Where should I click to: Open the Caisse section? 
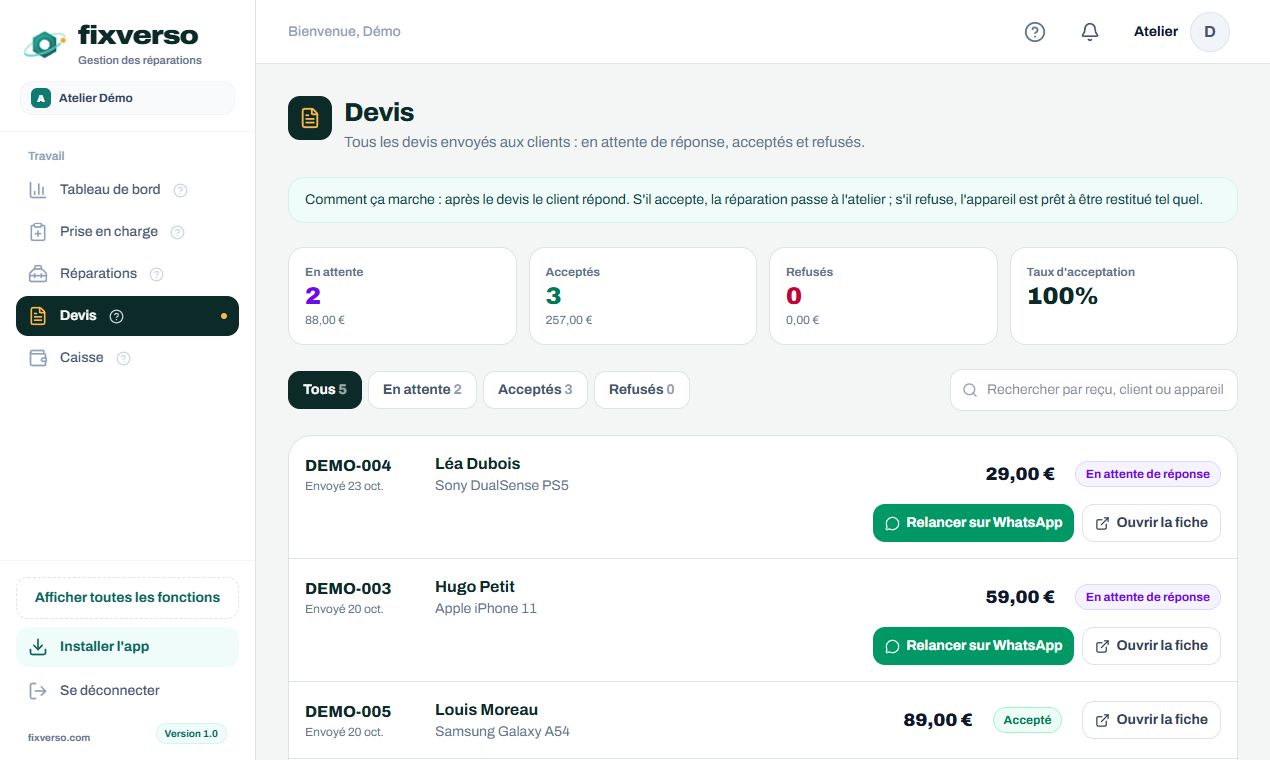(x=127, y=358)
